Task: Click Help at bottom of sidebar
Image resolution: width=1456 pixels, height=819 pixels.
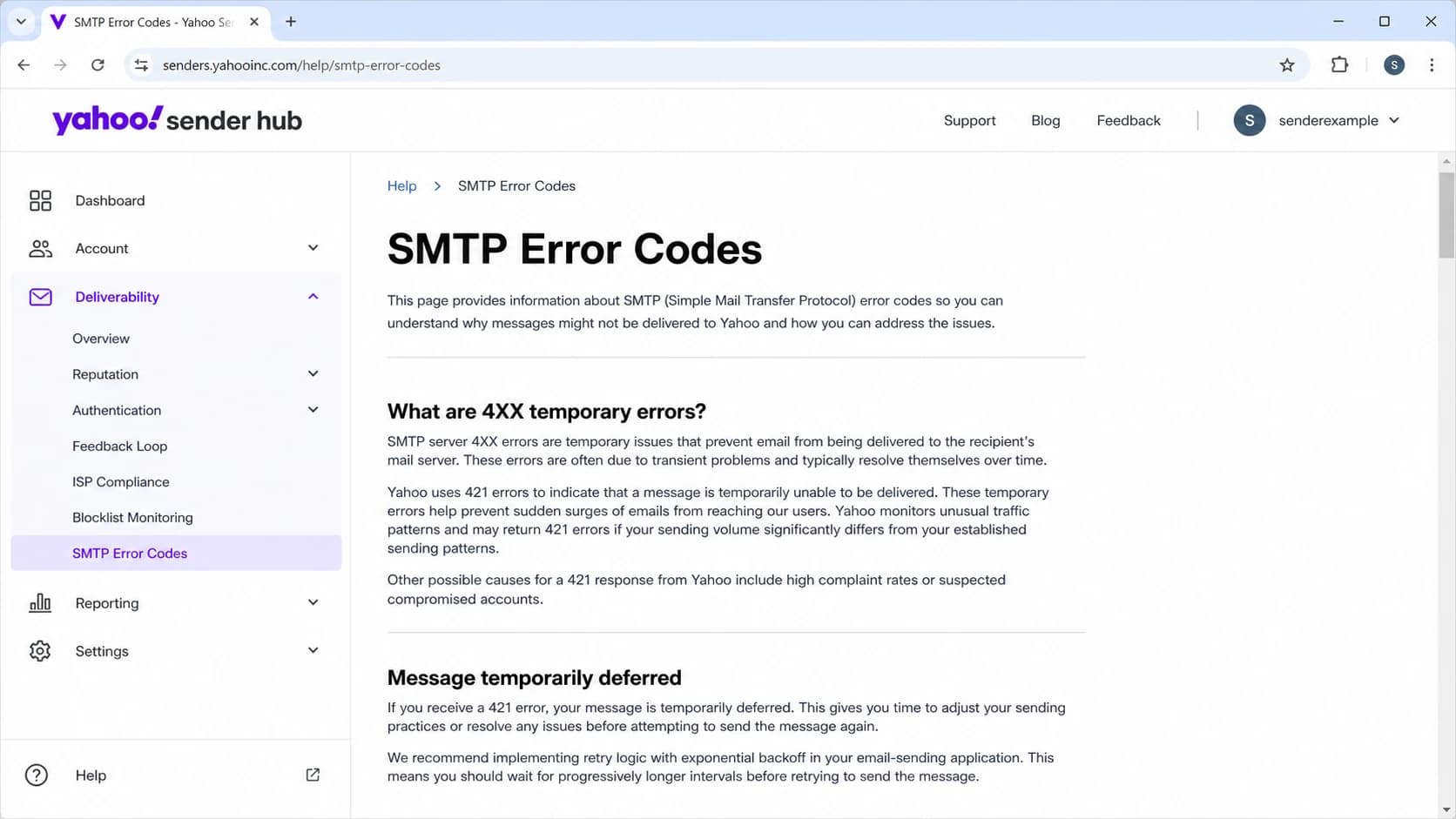Action: [x=91, y=775]
